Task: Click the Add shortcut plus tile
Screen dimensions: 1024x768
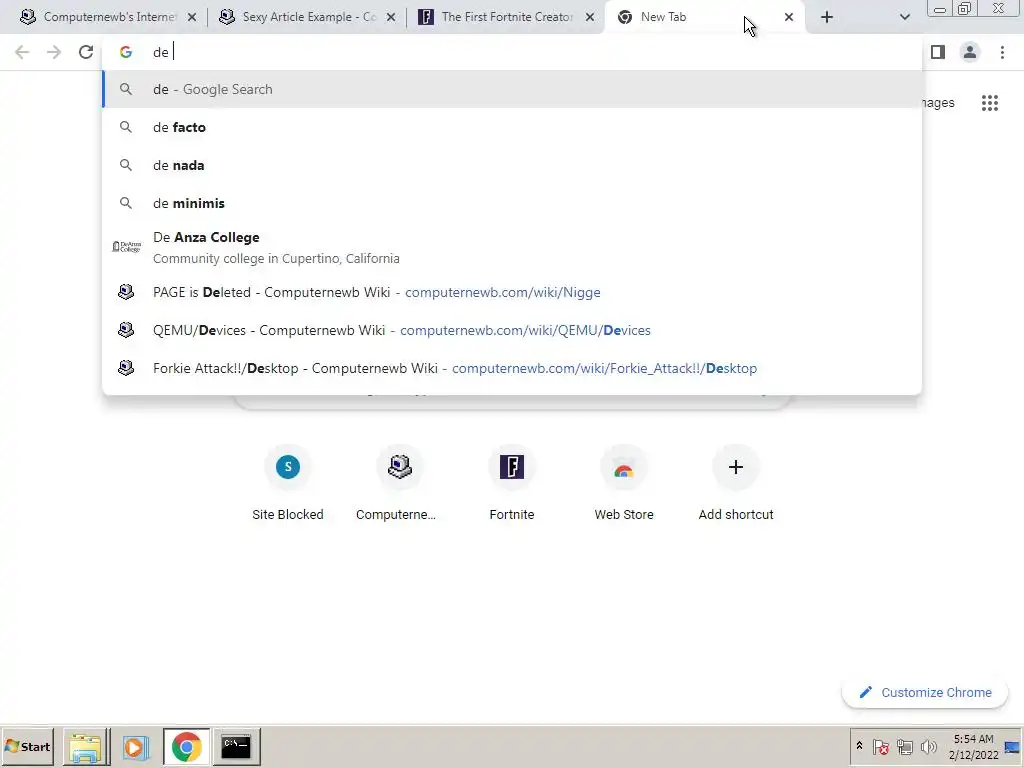Action: click(736, 483)
